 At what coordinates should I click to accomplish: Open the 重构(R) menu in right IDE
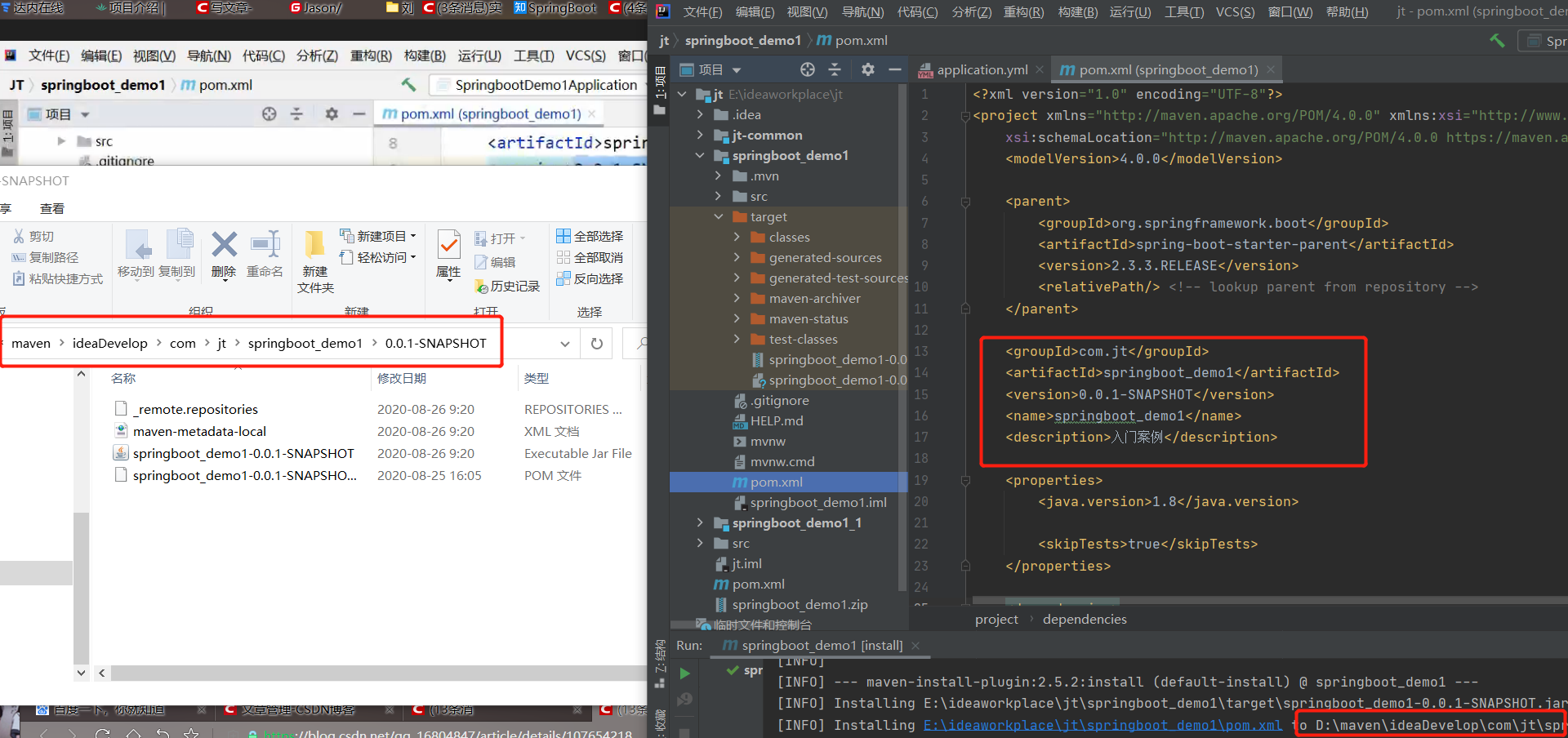click(x=1023, y=11)
